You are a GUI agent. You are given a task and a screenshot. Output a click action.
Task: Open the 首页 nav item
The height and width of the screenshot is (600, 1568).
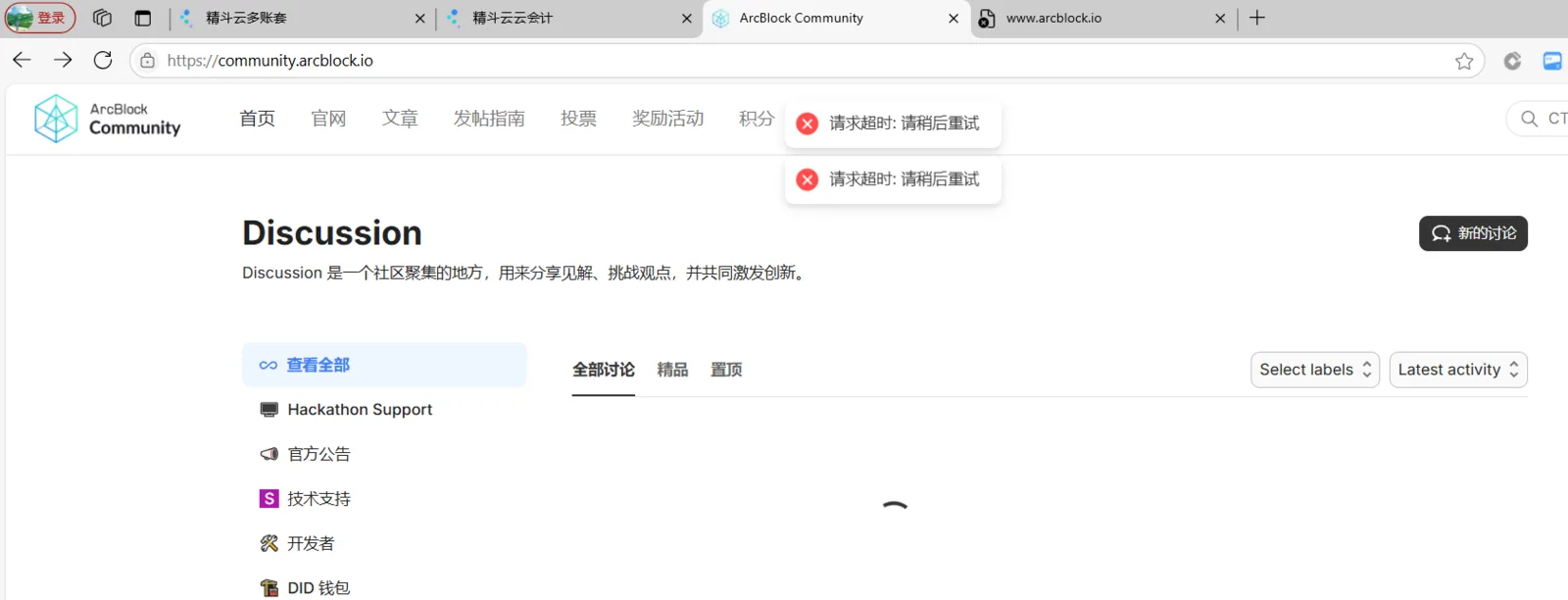coord(258,119)
